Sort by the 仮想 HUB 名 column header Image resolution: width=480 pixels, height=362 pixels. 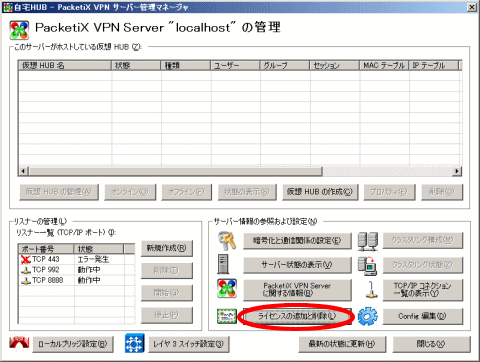point(65,65)
